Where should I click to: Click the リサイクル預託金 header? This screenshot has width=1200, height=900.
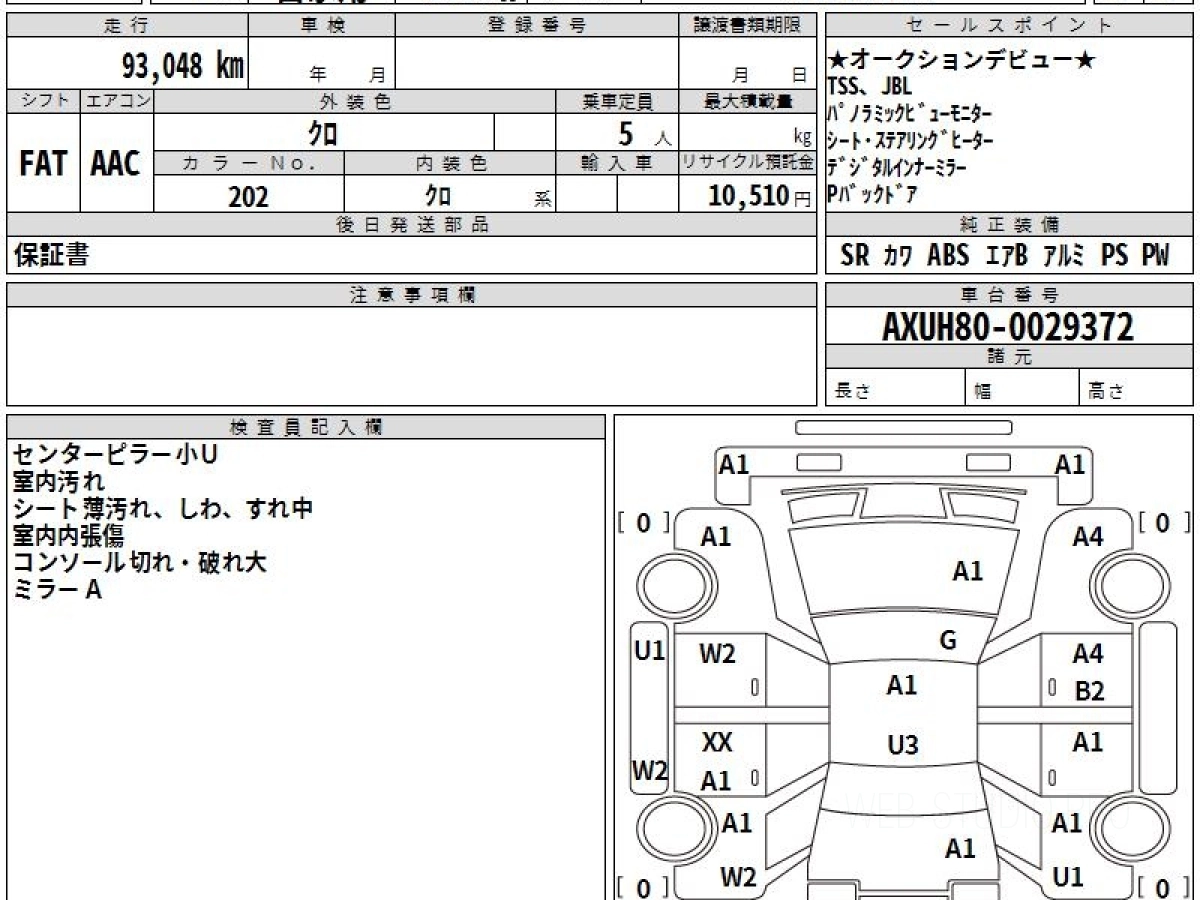[748, 163]
